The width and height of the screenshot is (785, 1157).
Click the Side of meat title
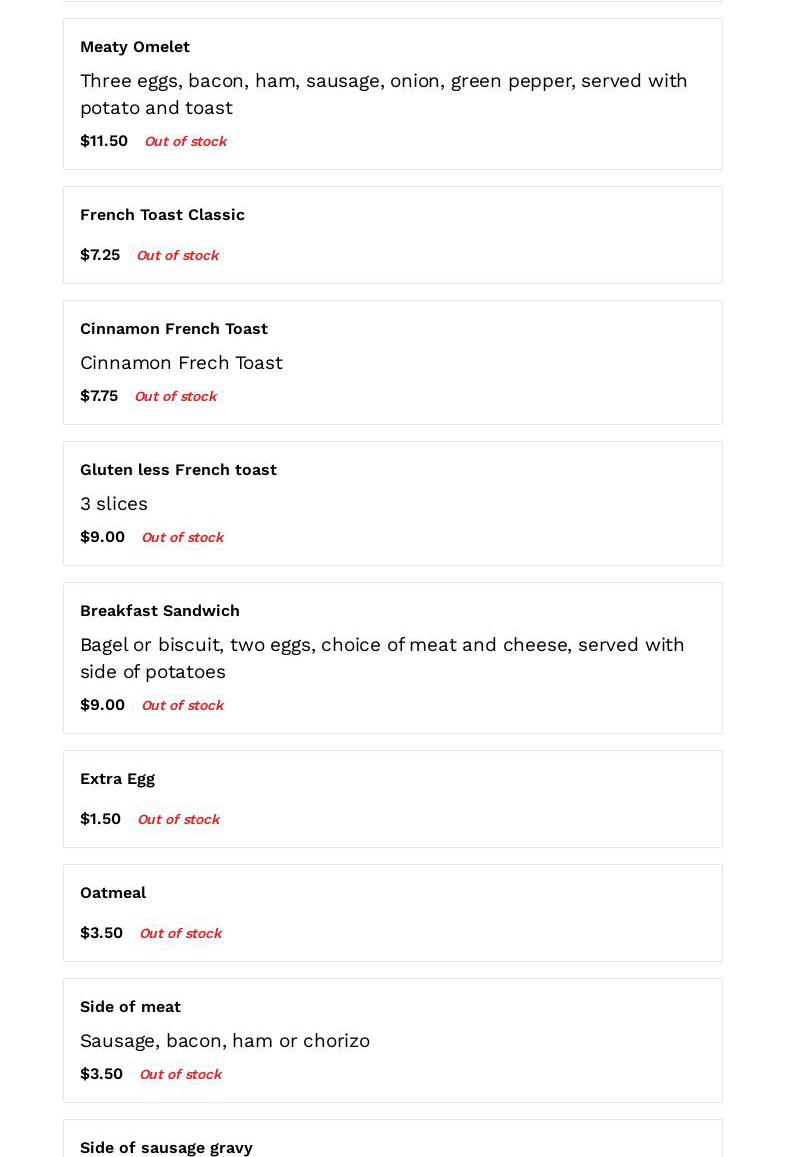pos(130,1007)
